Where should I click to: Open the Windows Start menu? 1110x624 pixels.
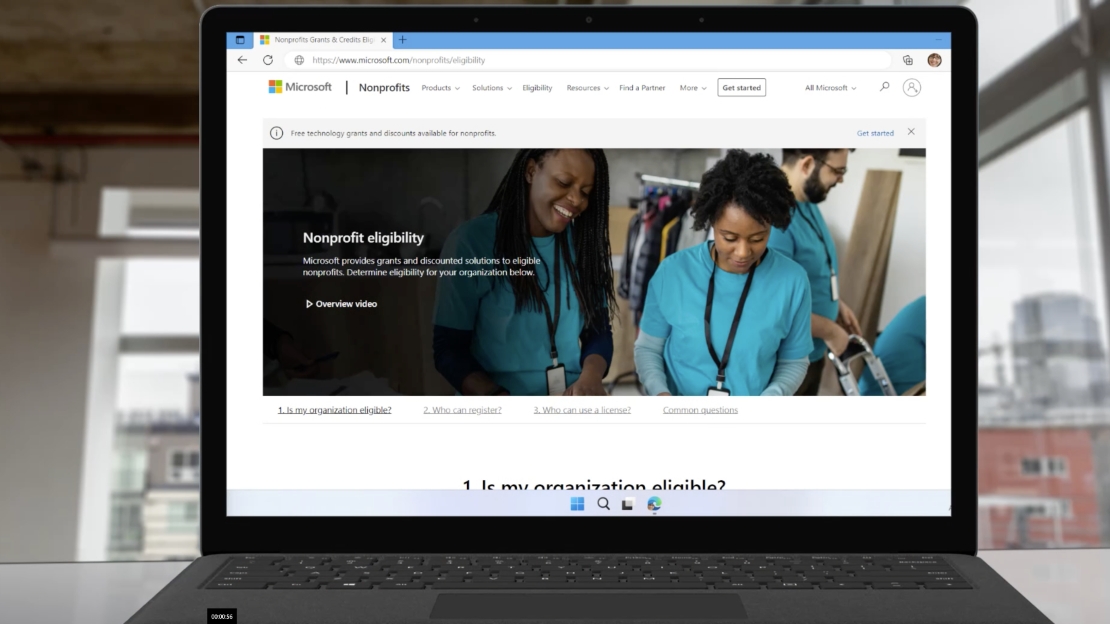(x=578, y=504)
